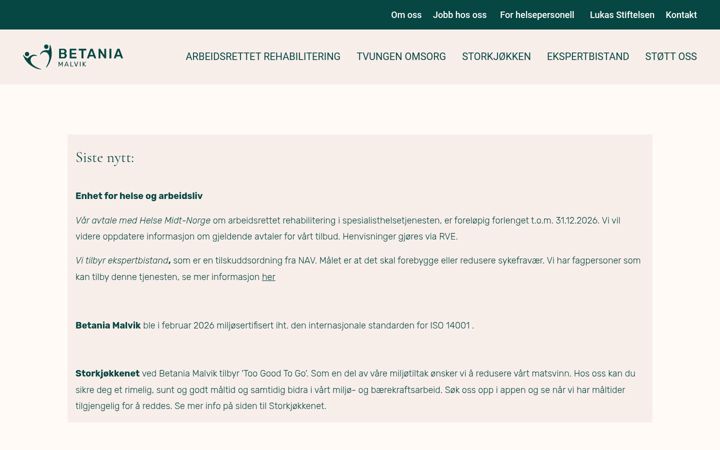The width and height of the screenshot is (720, 450).
Task: Click the Betania Malvik logo
Action: coord(73,57)
